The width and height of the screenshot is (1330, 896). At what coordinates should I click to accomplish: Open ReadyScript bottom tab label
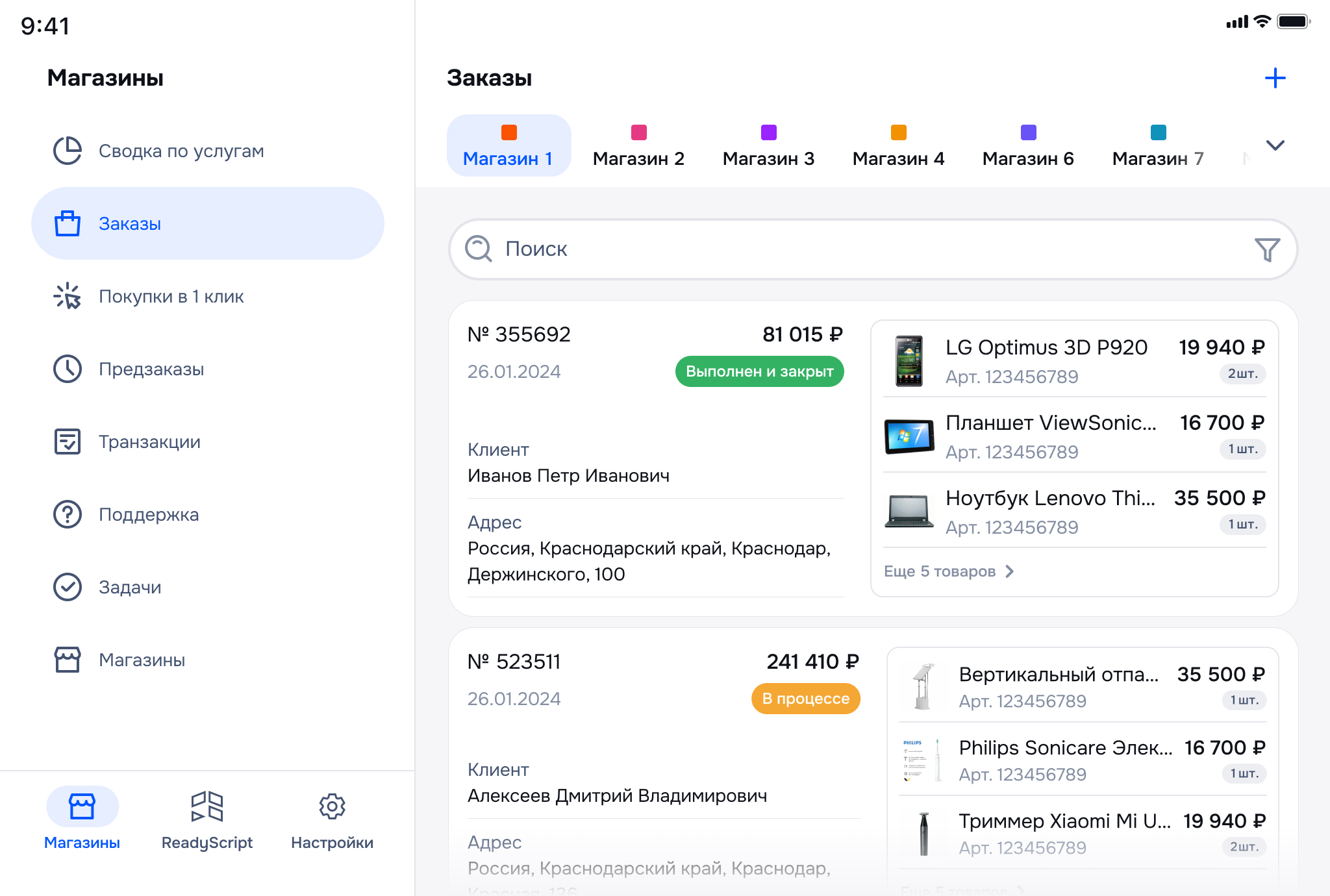pos(207,843)
